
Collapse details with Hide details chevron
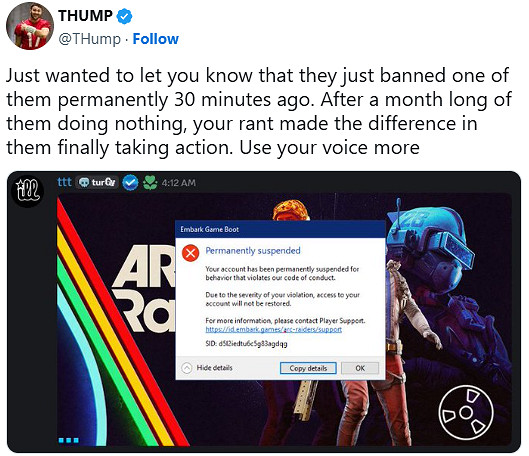coord(187,368)
